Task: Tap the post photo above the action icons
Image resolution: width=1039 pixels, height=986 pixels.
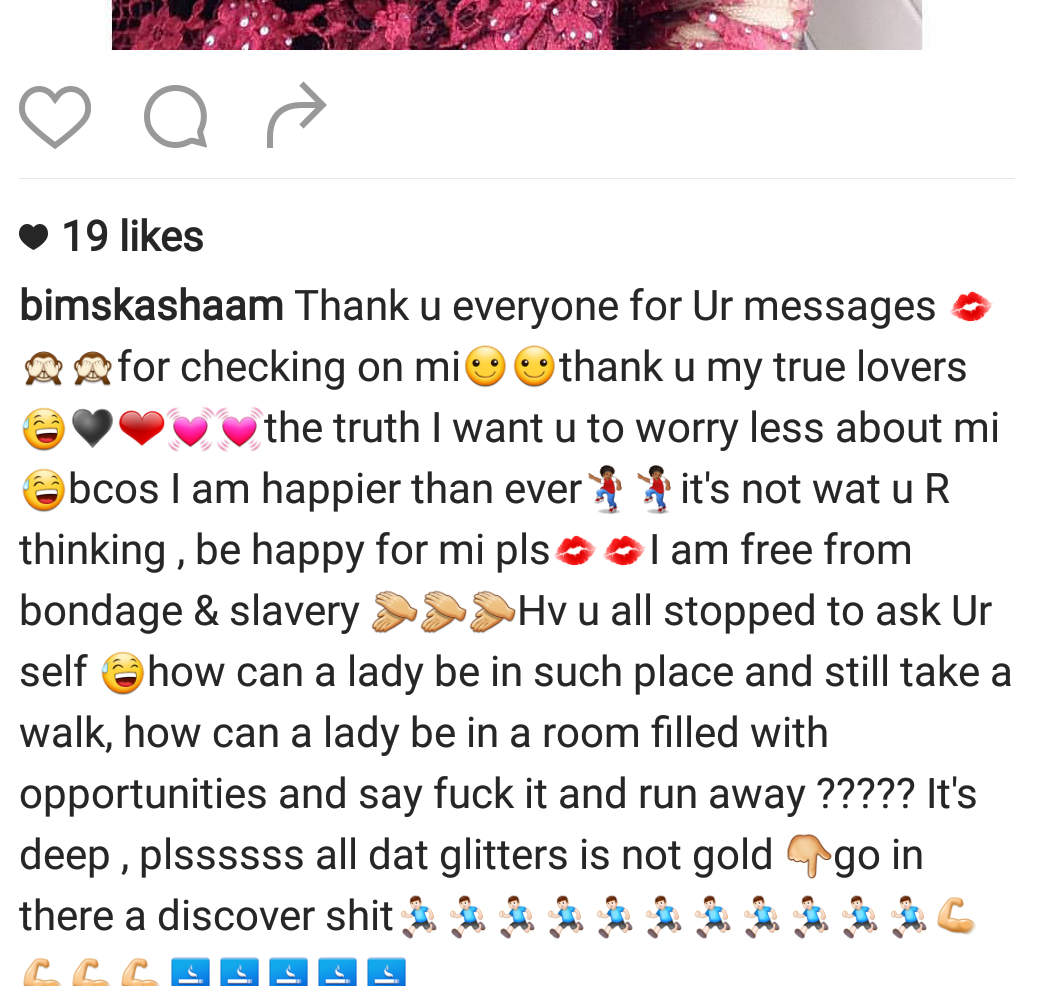Action: pyautogui.click(x=517, y=25)
